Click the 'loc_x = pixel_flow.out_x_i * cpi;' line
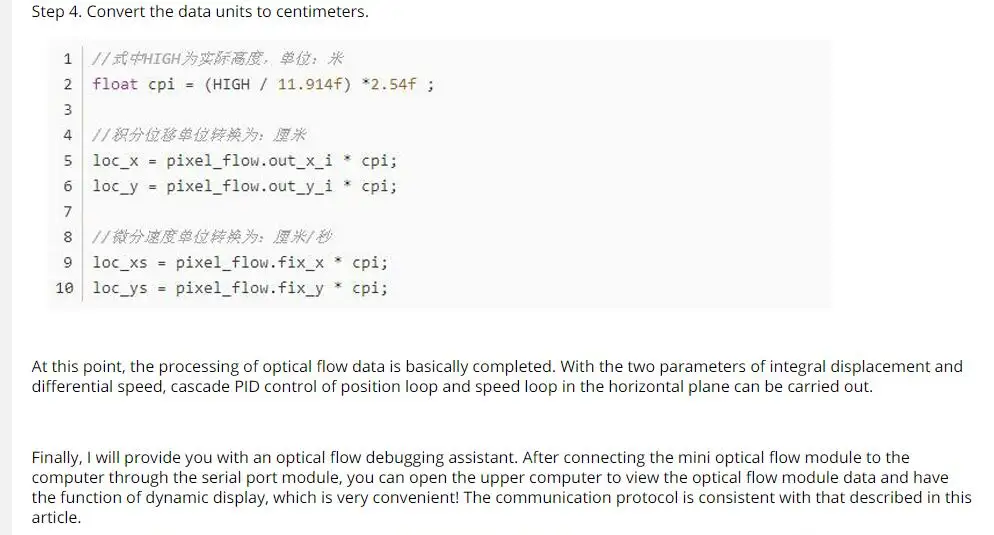994x535 pixels. coord(245,160)
